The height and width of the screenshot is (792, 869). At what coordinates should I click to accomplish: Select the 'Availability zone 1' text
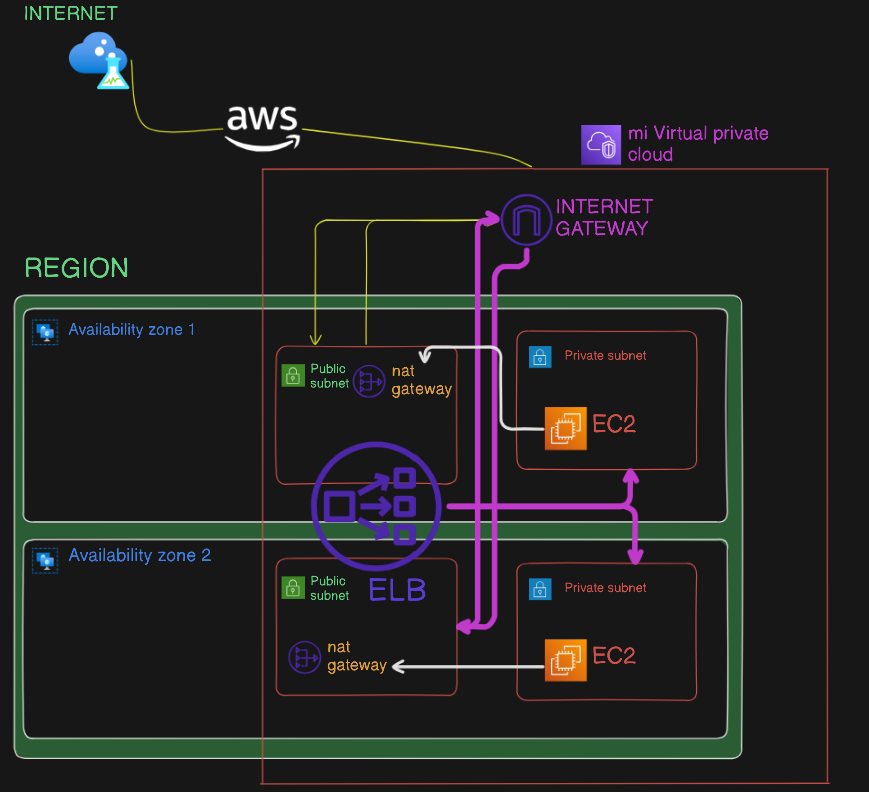[132, 330]
